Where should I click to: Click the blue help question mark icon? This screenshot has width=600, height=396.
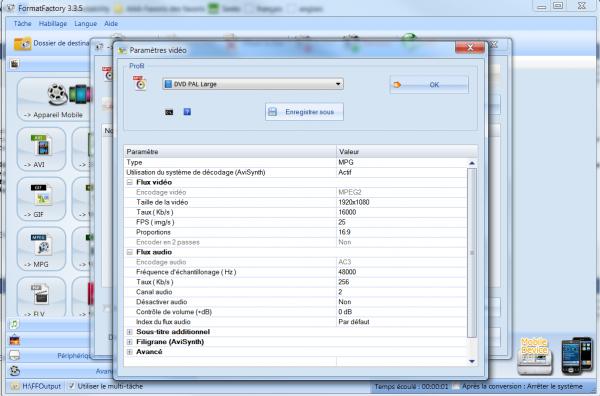(187, 112)
